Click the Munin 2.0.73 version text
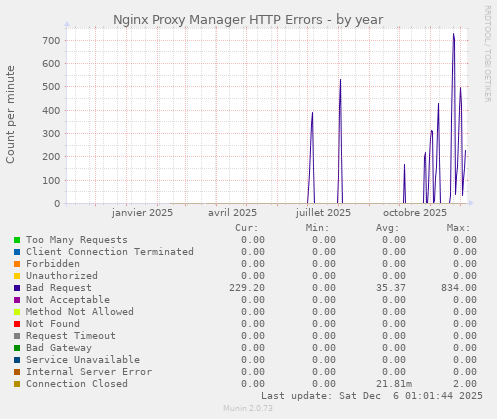The height and width of the screenshot is (419, 497). 248,408
